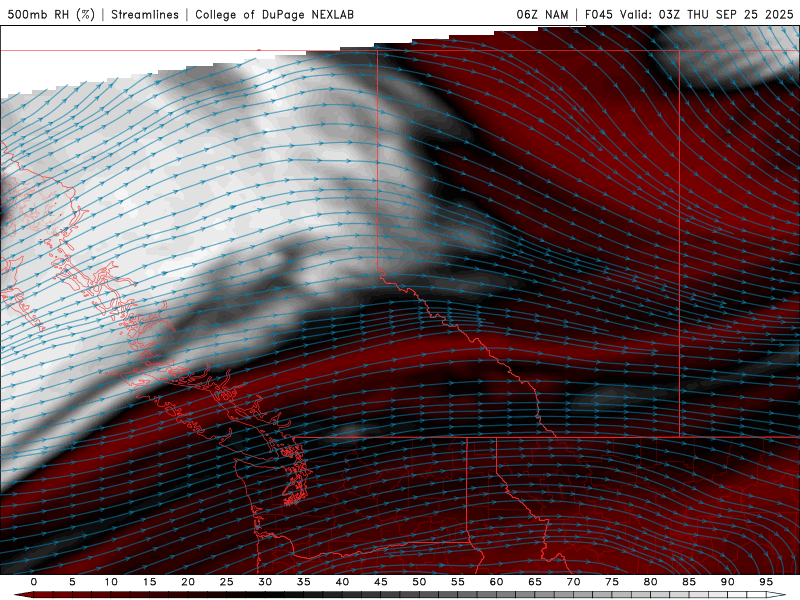Screen dimensions: 800x600
Task: Select the "40" color scale value
Action: click(x=342, y=582)
